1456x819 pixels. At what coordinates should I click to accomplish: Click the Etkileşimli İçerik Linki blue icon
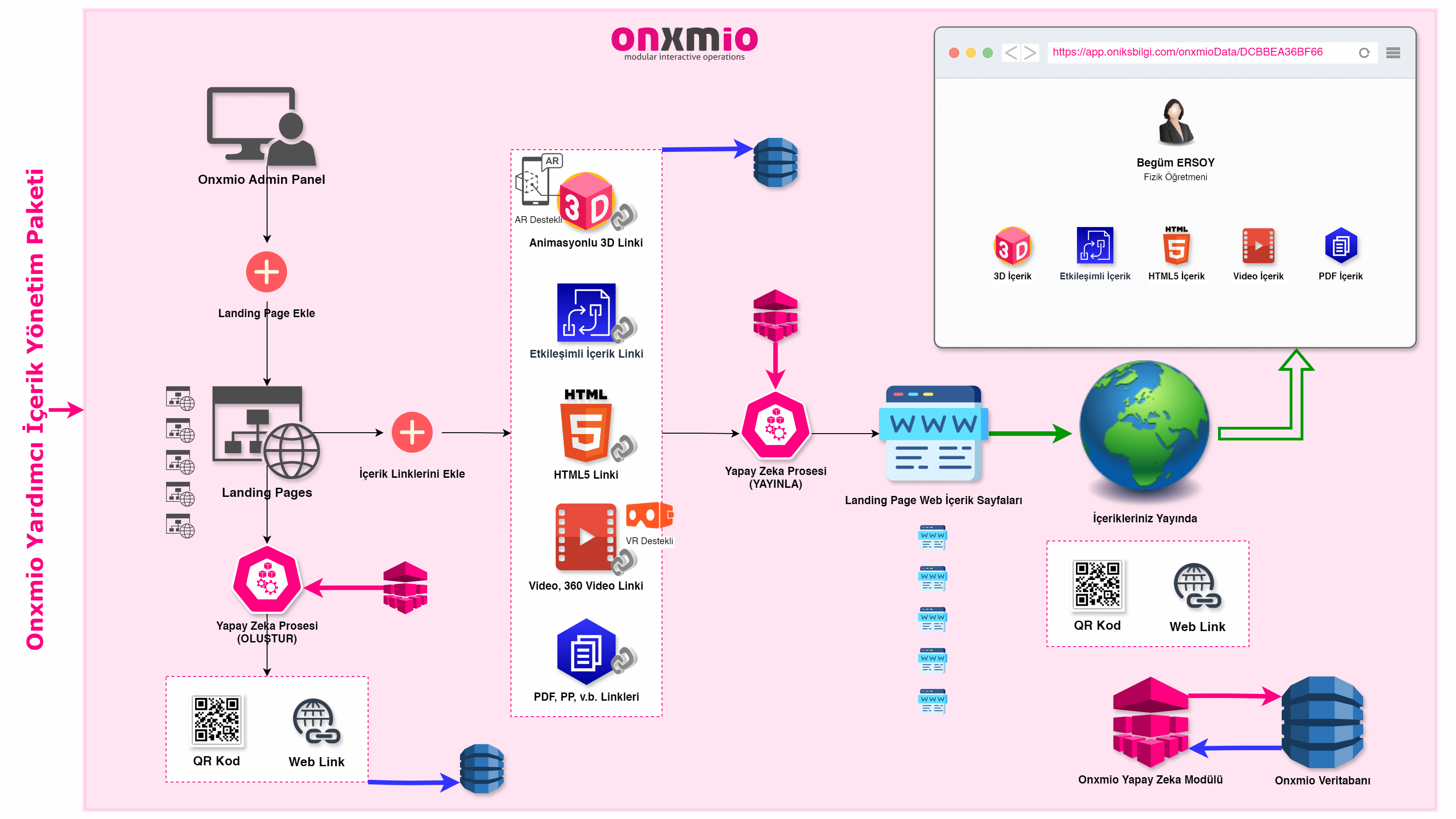tap(586, 313)
